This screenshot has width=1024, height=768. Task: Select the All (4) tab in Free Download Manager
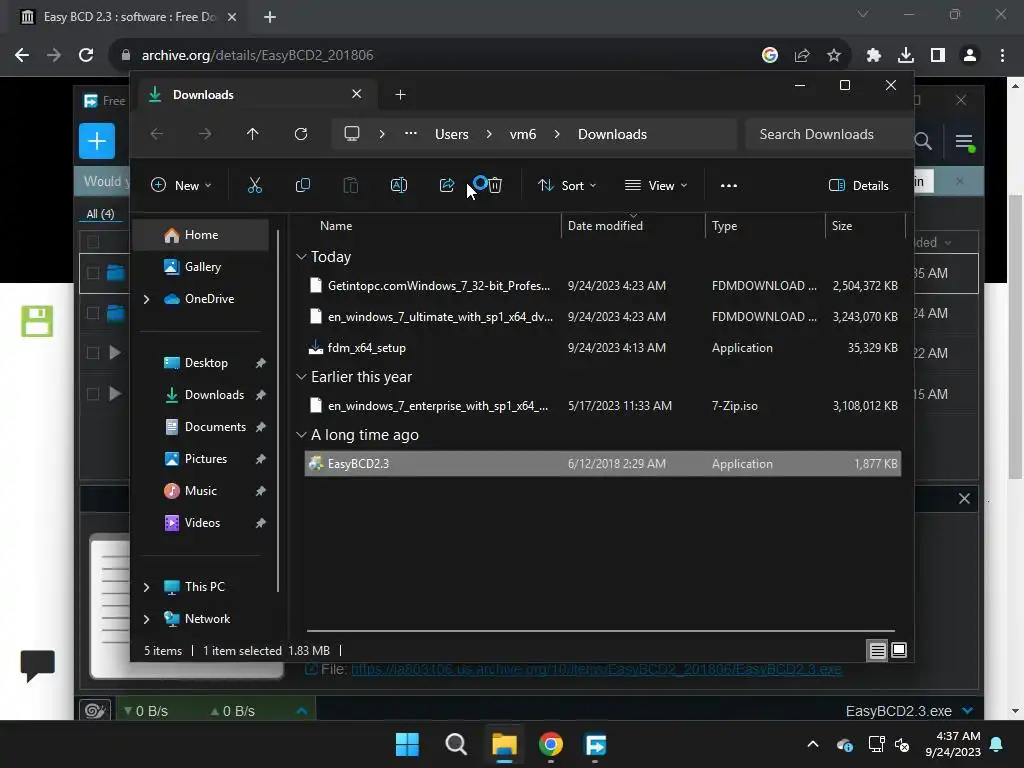[100, 214]
